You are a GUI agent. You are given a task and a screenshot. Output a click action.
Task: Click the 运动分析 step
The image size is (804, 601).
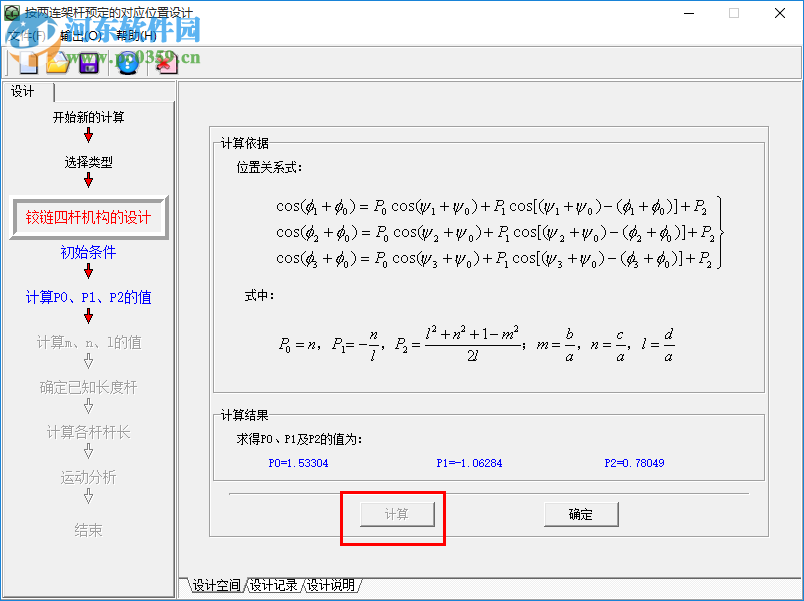88,477
